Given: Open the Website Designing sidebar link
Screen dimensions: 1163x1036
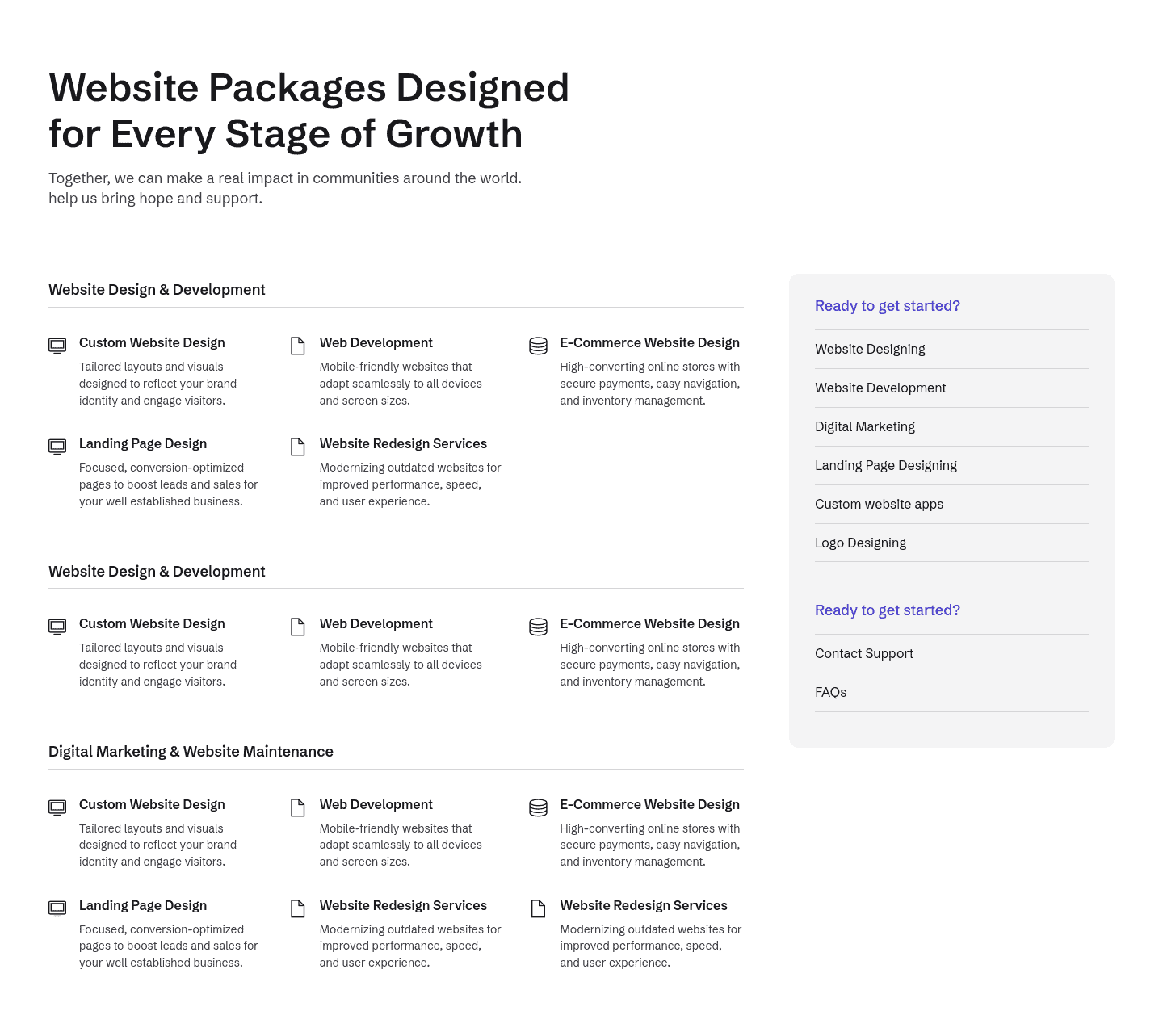Looking at the screenshot, I should point(870,349).
